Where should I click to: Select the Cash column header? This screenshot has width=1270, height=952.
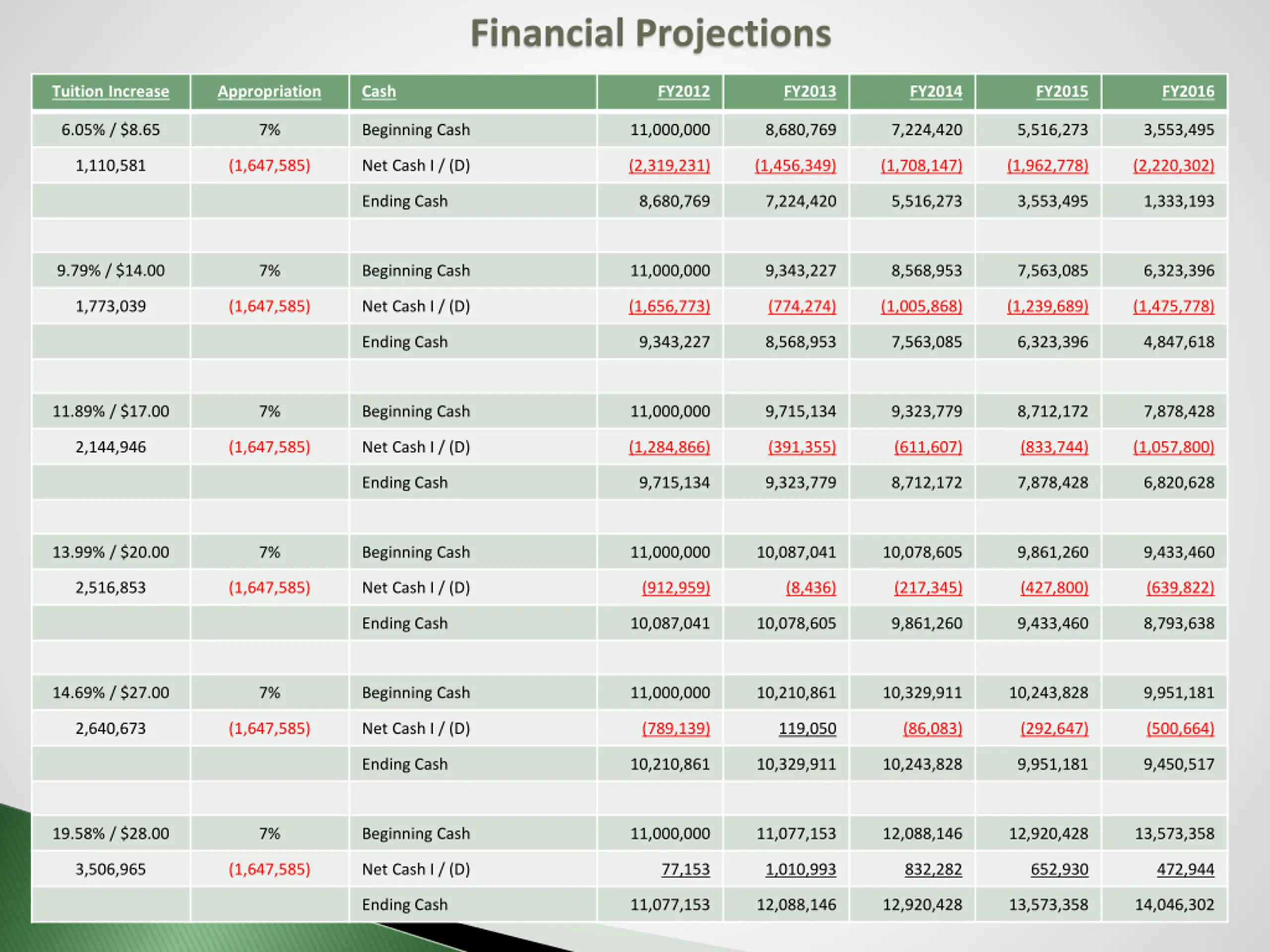[379, 92]
